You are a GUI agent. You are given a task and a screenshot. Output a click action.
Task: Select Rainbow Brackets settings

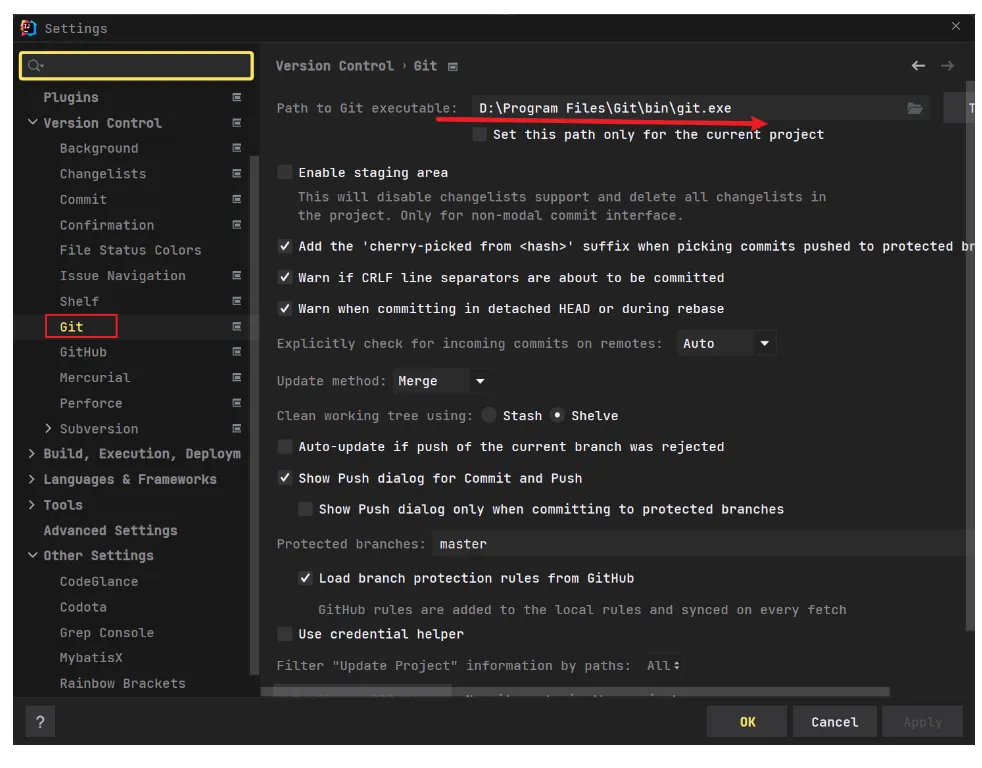click(x=122, y=683)
